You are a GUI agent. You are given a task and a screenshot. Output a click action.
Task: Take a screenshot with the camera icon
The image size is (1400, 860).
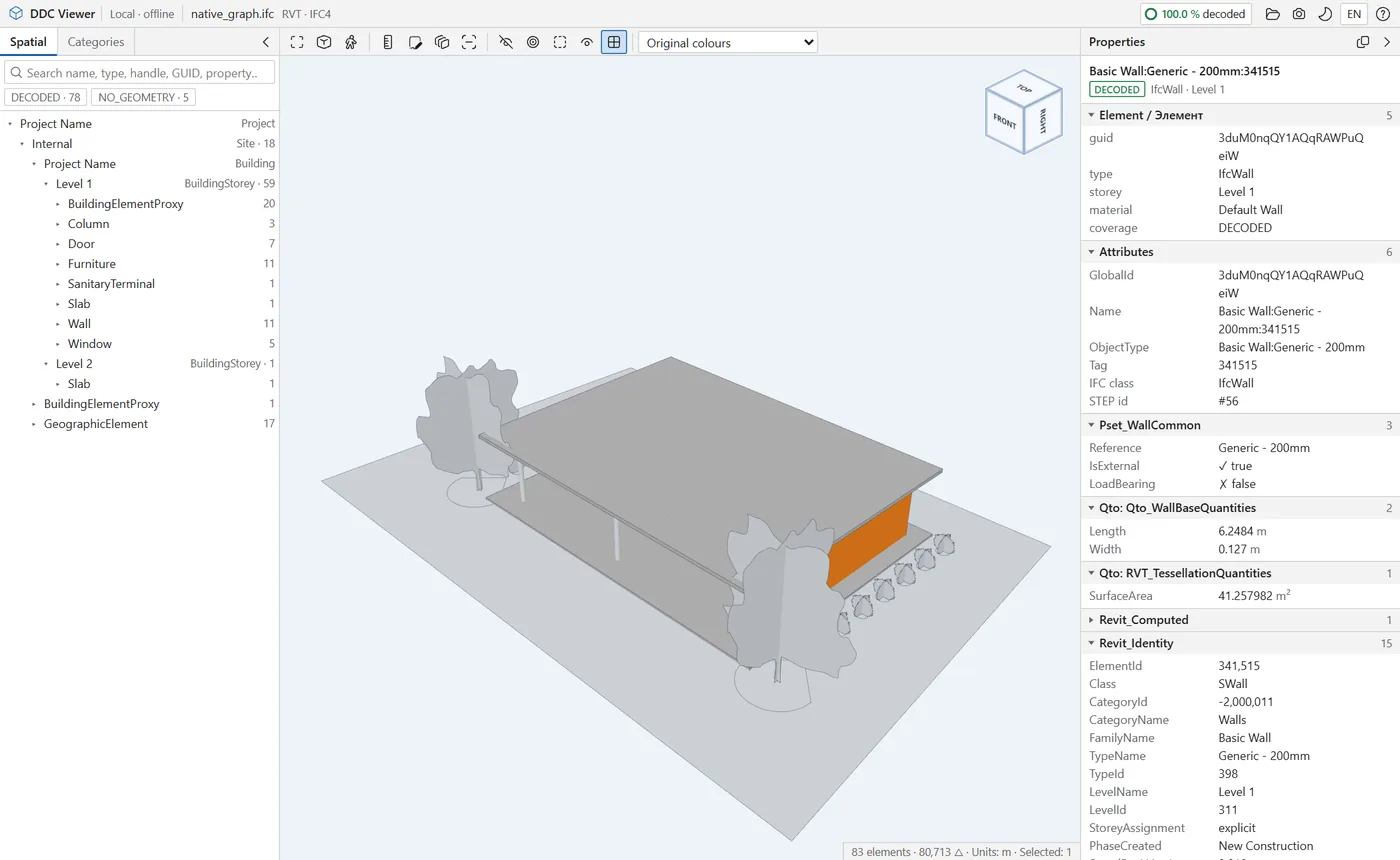[1298, 14]
